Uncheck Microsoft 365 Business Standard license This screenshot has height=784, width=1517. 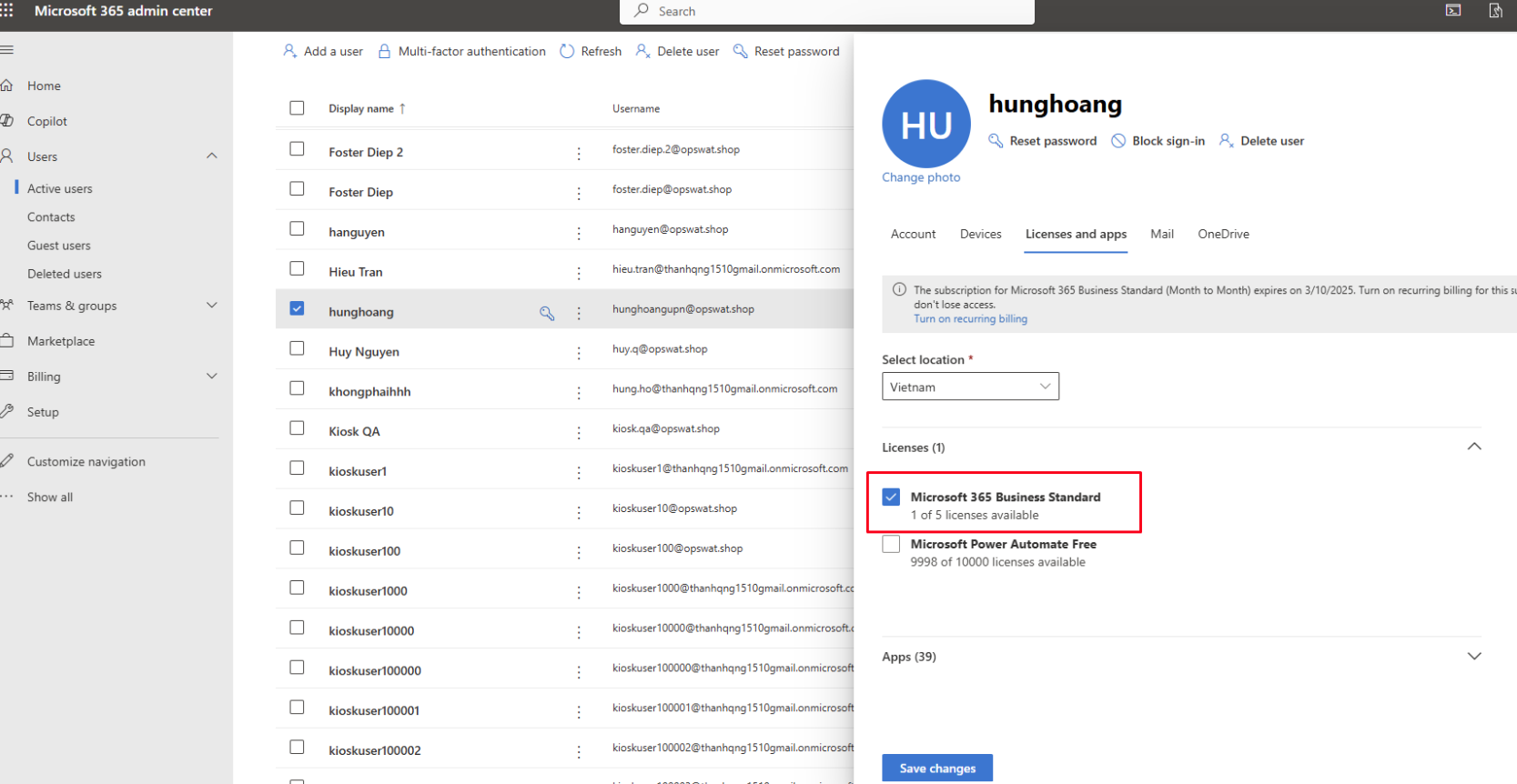[891, 497]
